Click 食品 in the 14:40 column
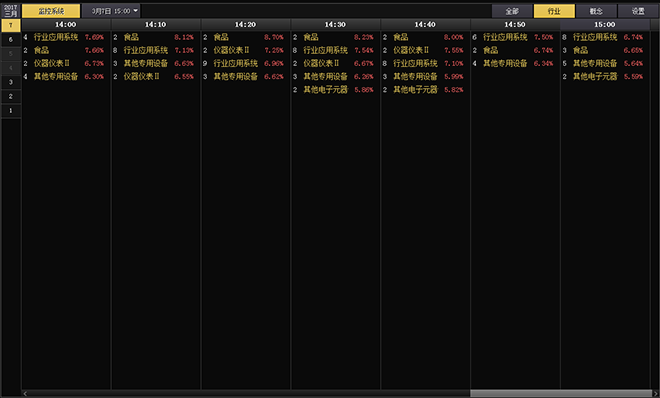The height and width of the screenshot is (398, 660). coord(401,37)
